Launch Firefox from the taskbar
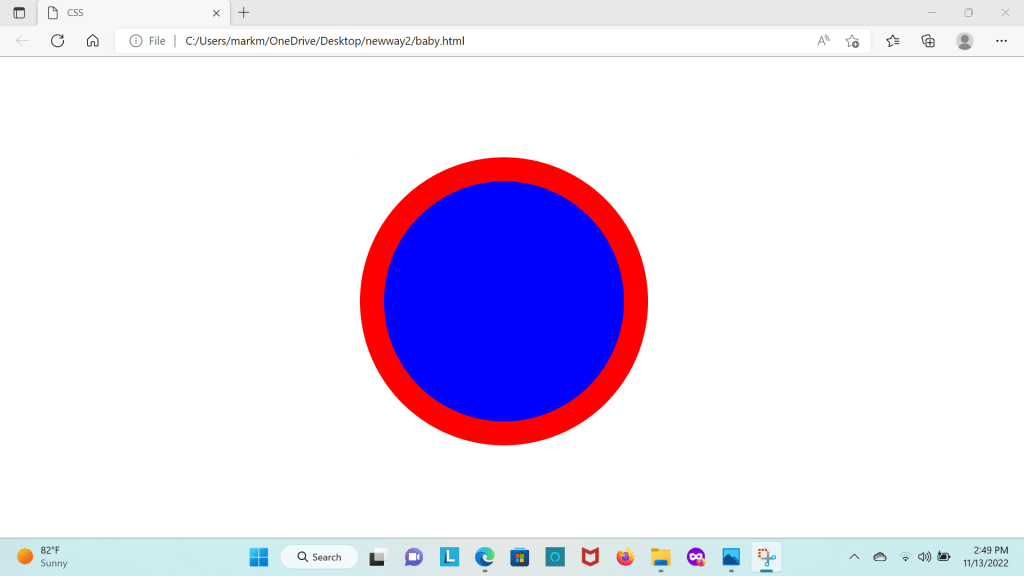This screenshot has width=1024, height=576. (x=625, y=557)
